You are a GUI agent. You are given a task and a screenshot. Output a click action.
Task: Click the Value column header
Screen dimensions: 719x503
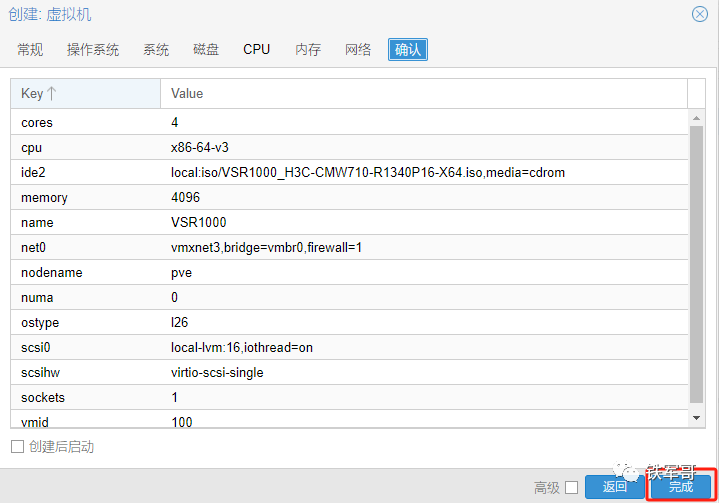click(x=424, y=94)
